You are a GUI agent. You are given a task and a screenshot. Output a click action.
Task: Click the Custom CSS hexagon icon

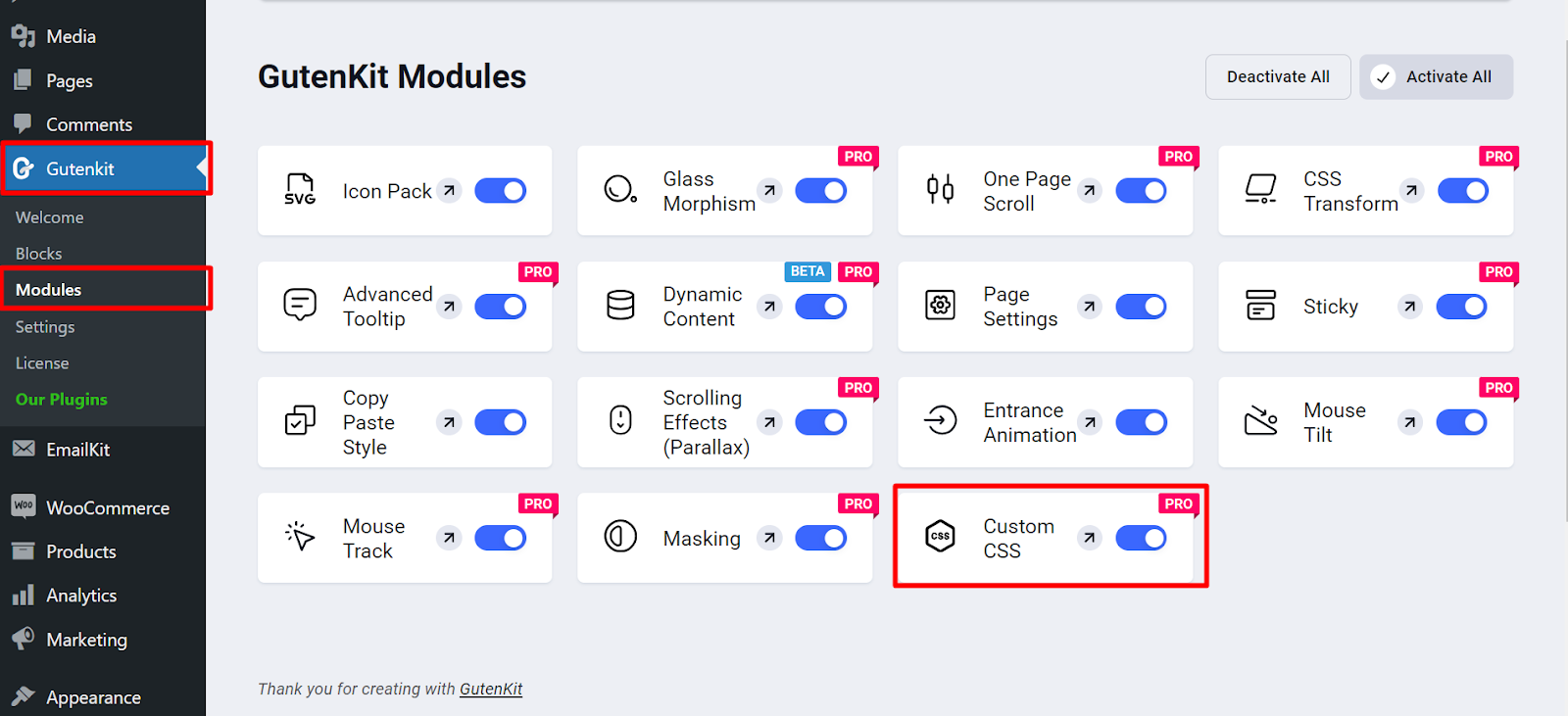(940, 536)
